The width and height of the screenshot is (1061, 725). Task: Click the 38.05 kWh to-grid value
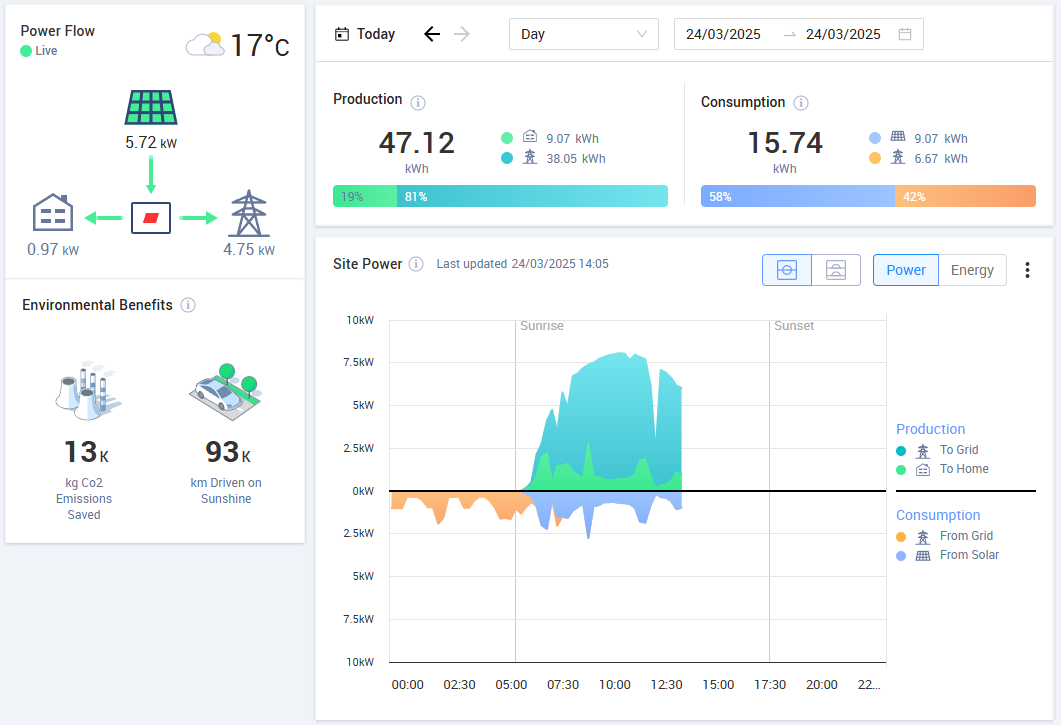pos(576,158)
